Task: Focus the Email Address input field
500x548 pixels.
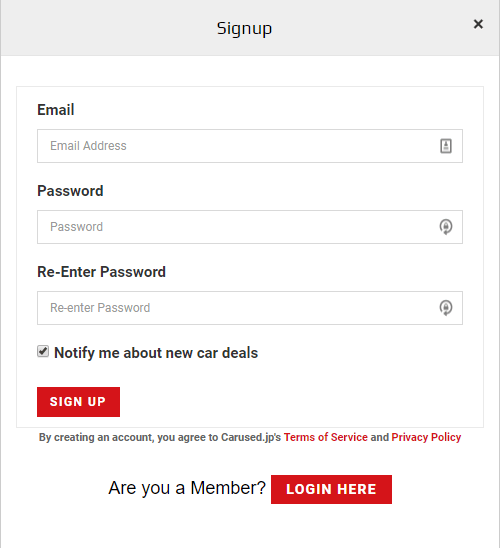Action: coord(250,146)
